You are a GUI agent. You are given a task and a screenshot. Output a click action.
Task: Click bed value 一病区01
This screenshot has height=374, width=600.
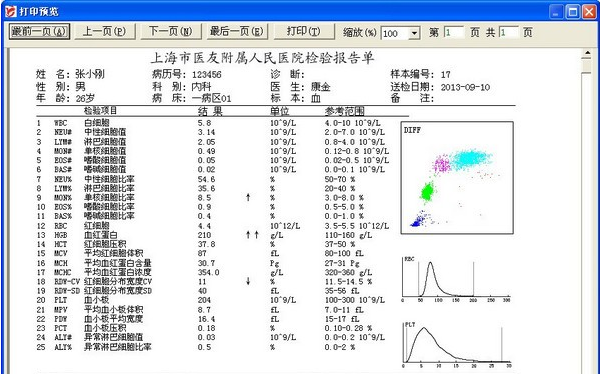[x=212, y=98]
